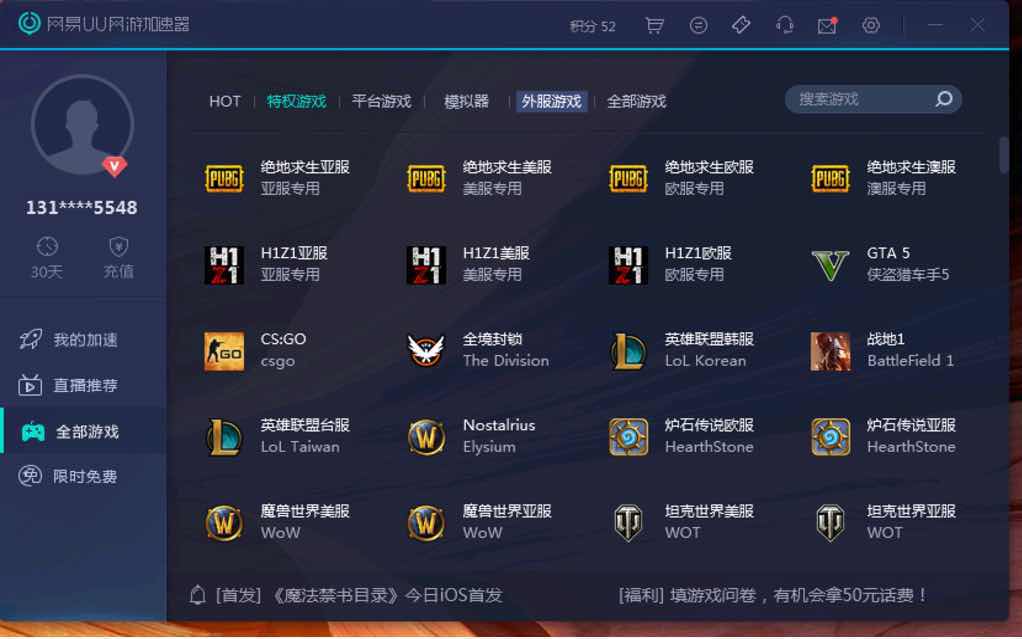The height and width of the screenshot is (639, 1022).
Task: Click inside the 搜索游戏 search field
Action: 873,99
